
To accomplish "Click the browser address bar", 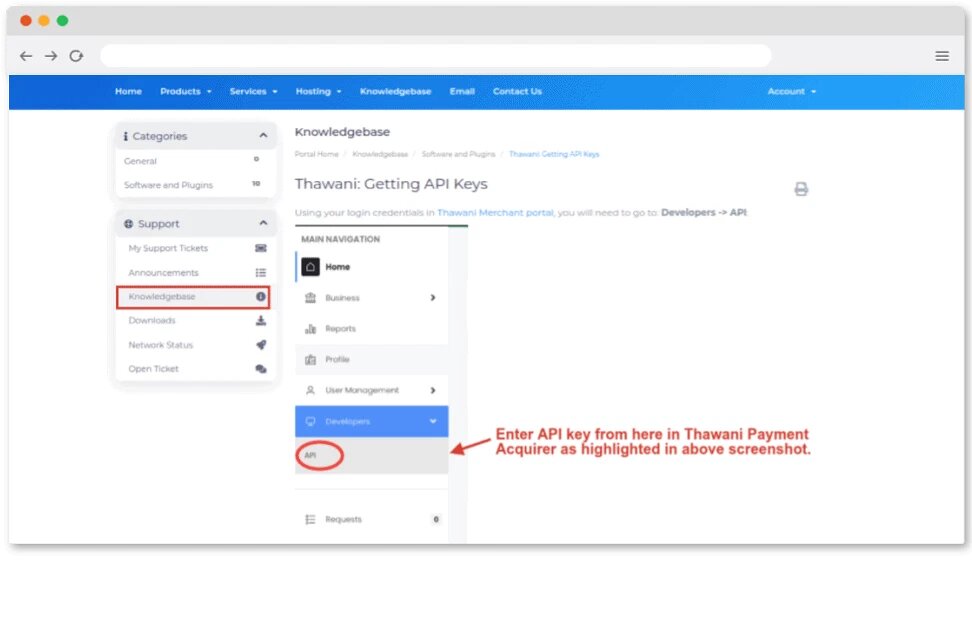I will (x=435, y=56).
